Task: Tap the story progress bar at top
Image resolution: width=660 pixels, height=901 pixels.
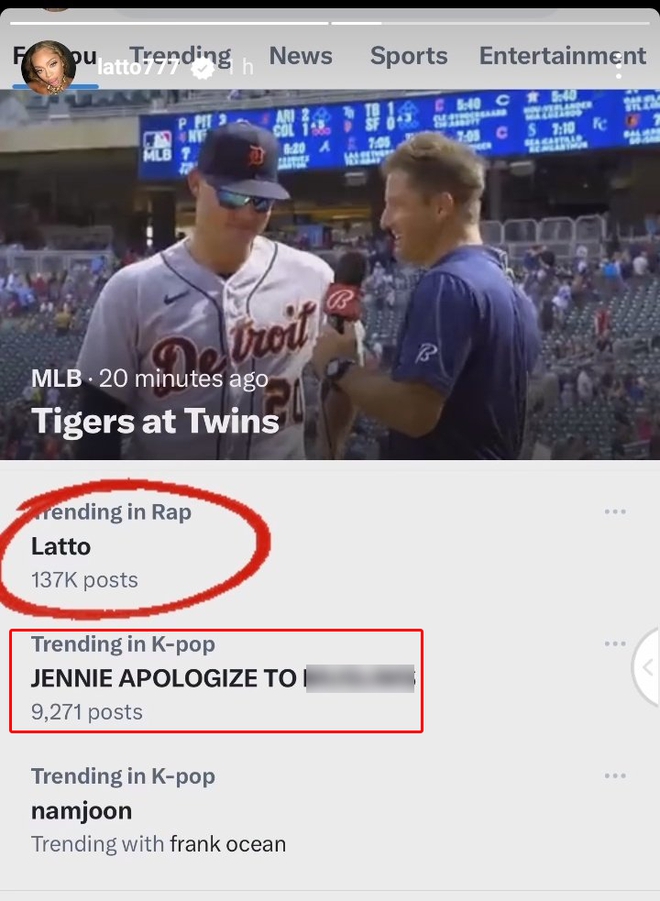Action: coord(330,22)
